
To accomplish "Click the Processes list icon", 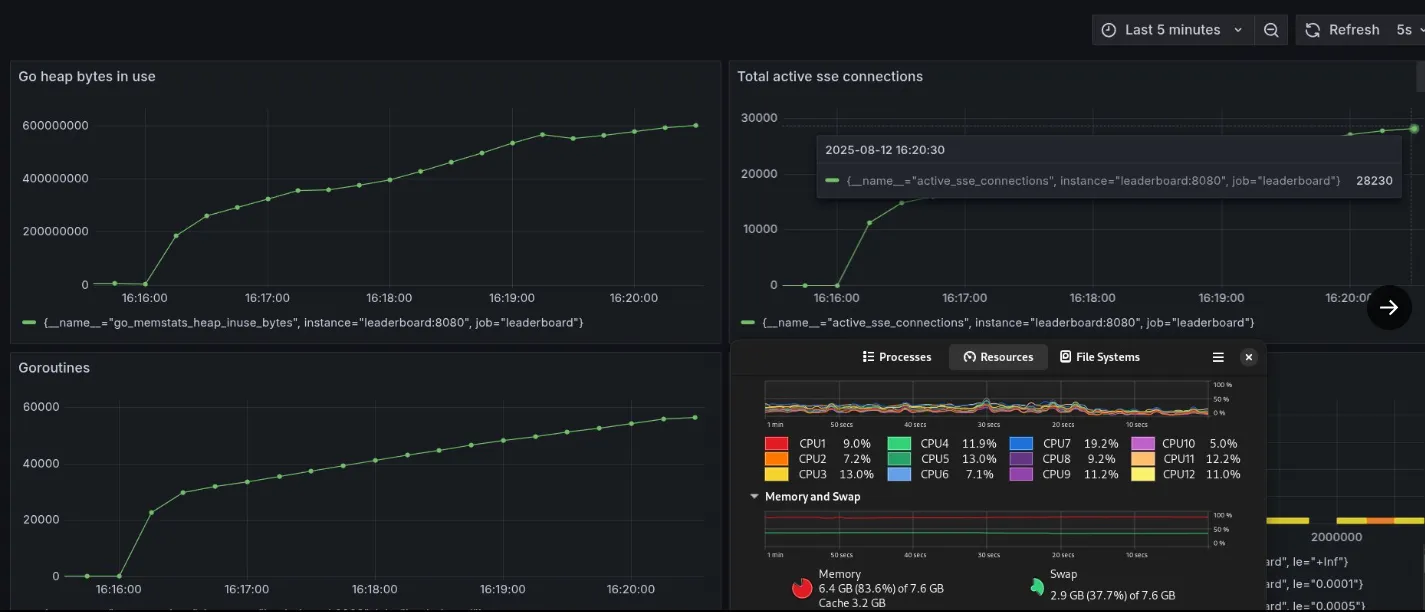I will (869, 356).
